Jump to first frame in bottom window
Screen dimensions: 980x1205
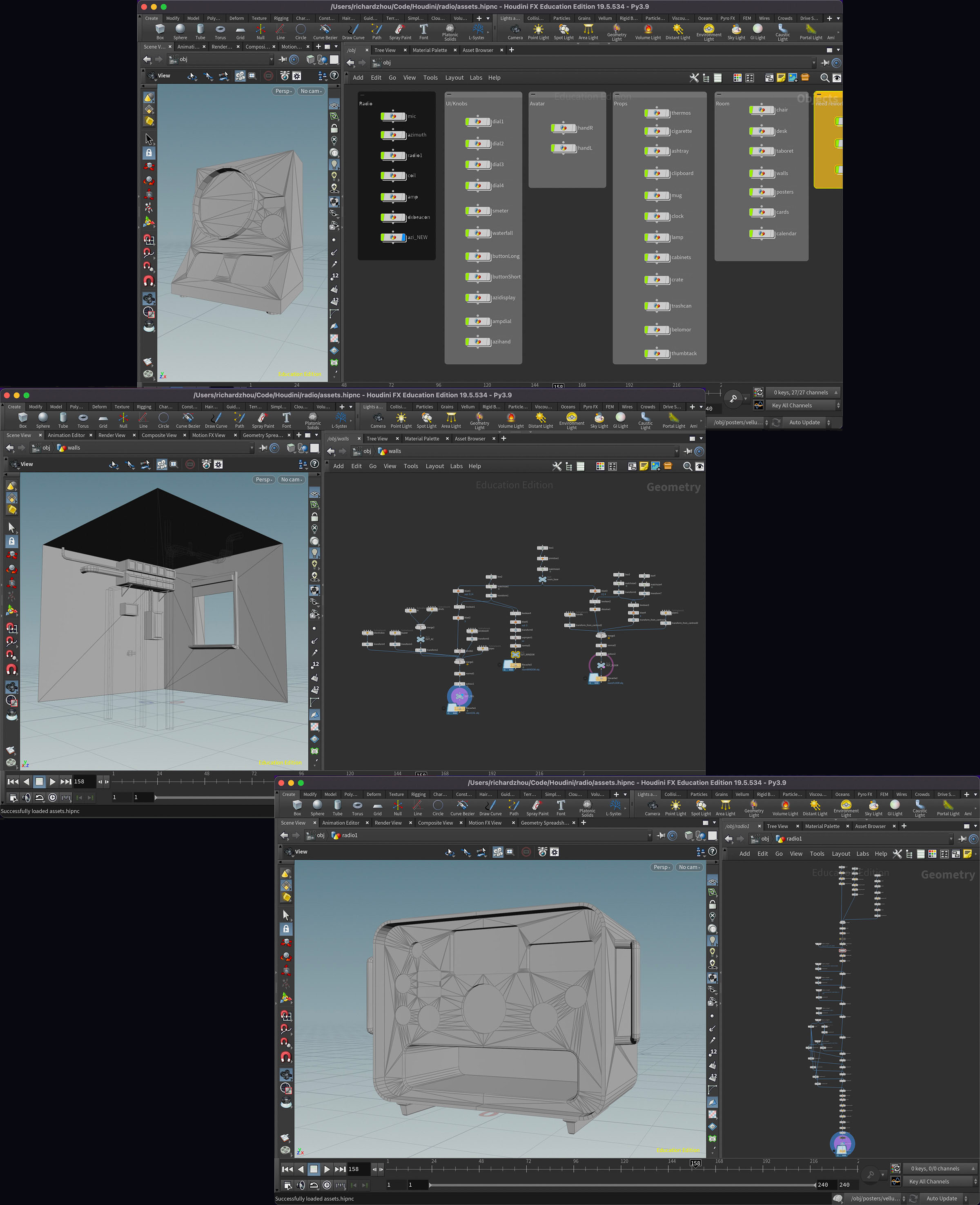(x=287, y=1169)
